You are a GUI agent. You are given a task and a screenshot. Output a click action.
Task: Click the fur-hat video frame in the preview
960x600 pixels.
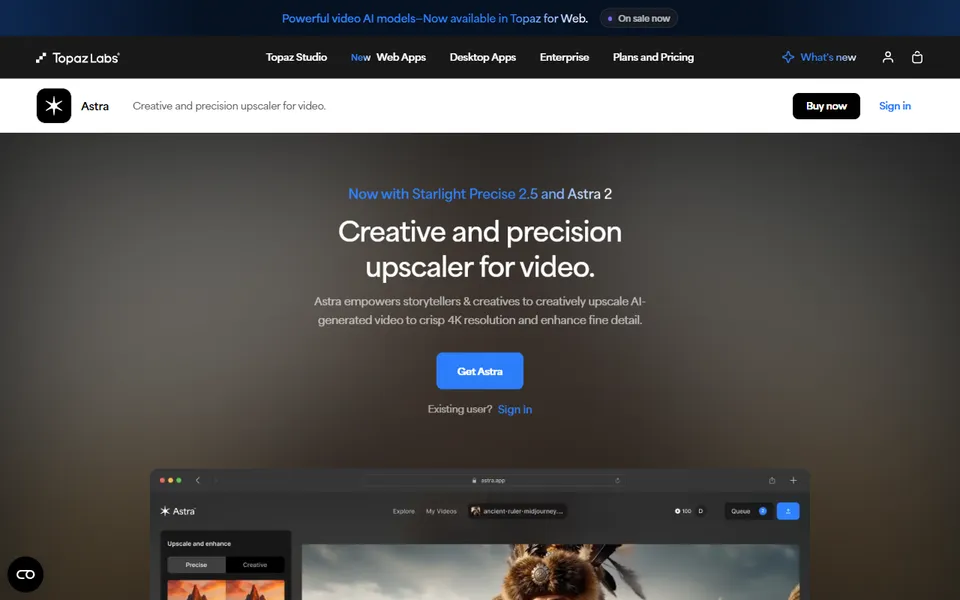[550, 572]
